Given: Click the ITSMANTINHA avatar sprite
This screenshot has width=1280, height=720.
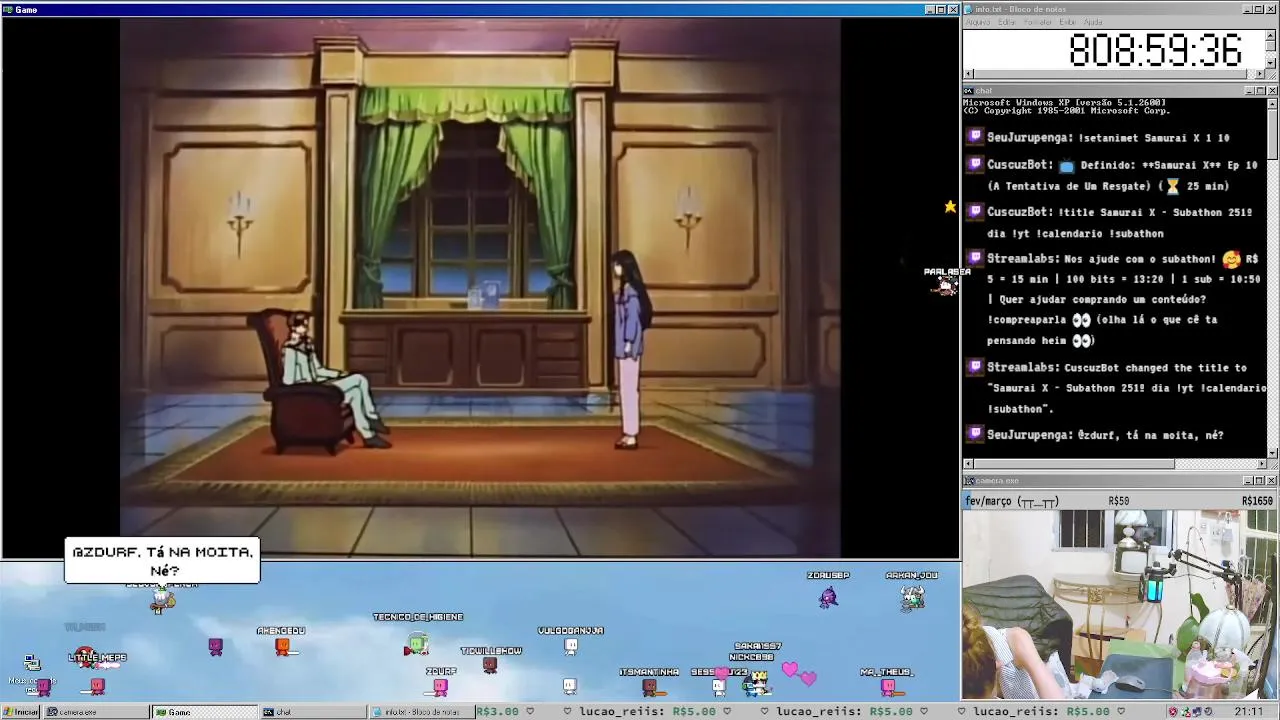Looking at the screenshot, I should (x=649, y=686).
